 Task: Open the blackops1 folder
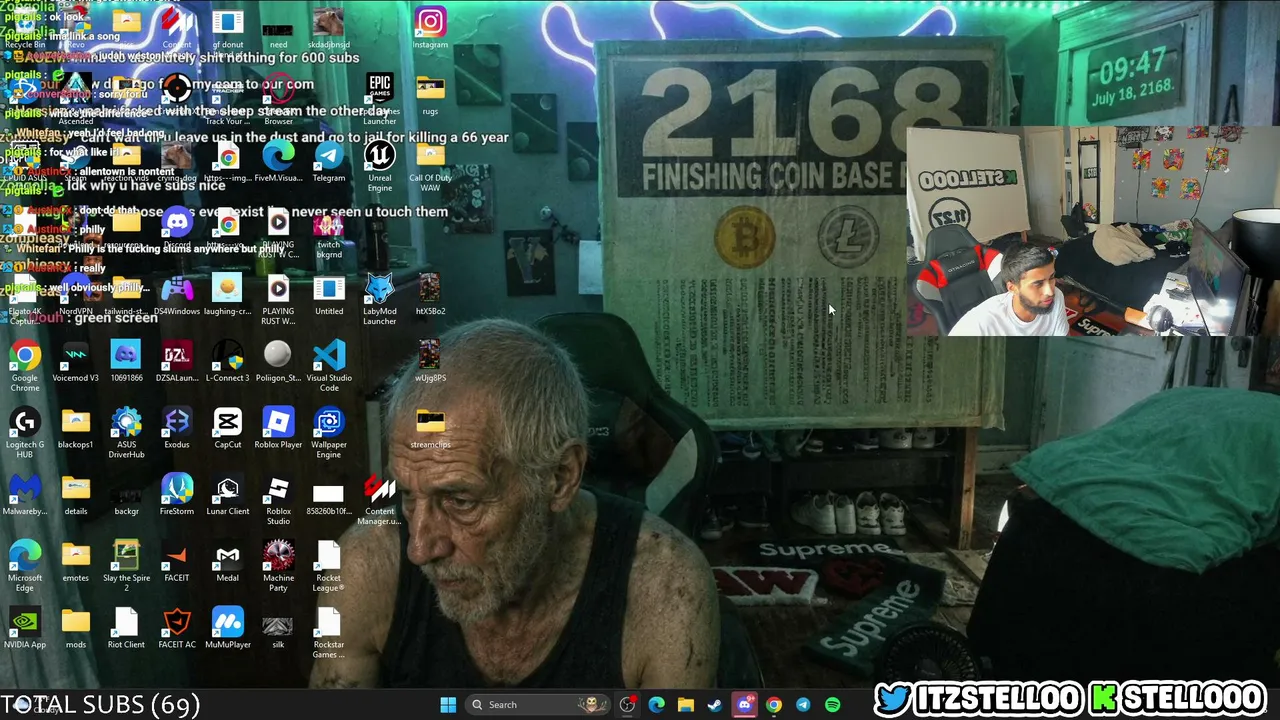[x=75, y=429]
